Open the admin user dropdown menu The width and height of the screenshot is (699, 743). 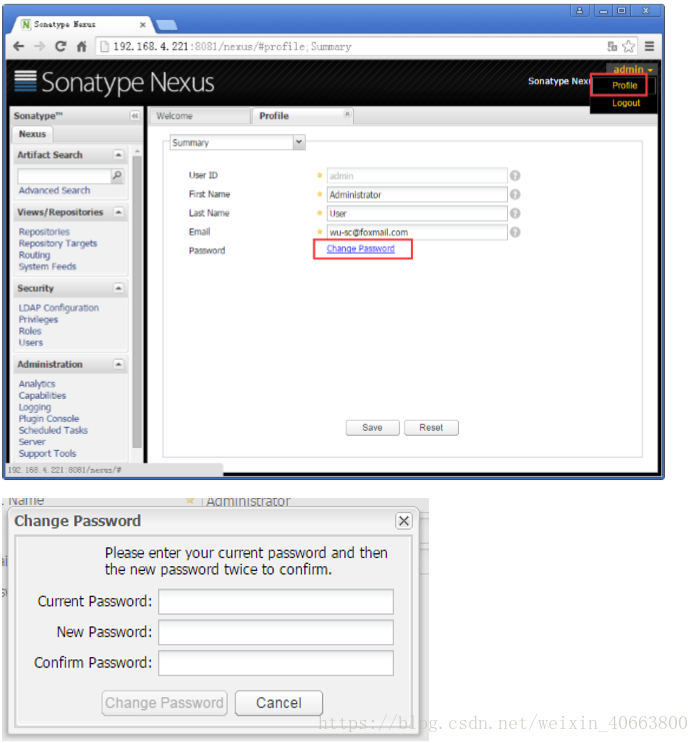pos(633,70)
